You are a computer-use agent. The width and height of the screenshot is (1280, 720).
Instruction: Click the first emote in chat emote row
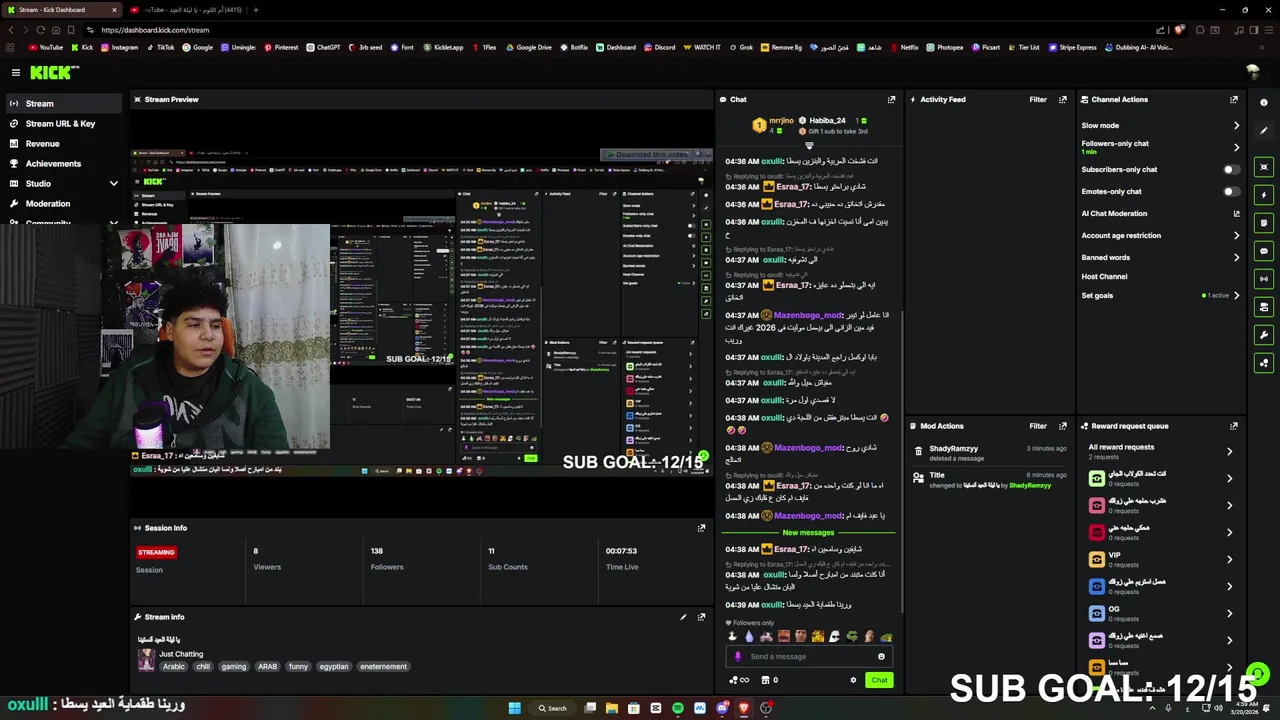[x=732, y=636]
